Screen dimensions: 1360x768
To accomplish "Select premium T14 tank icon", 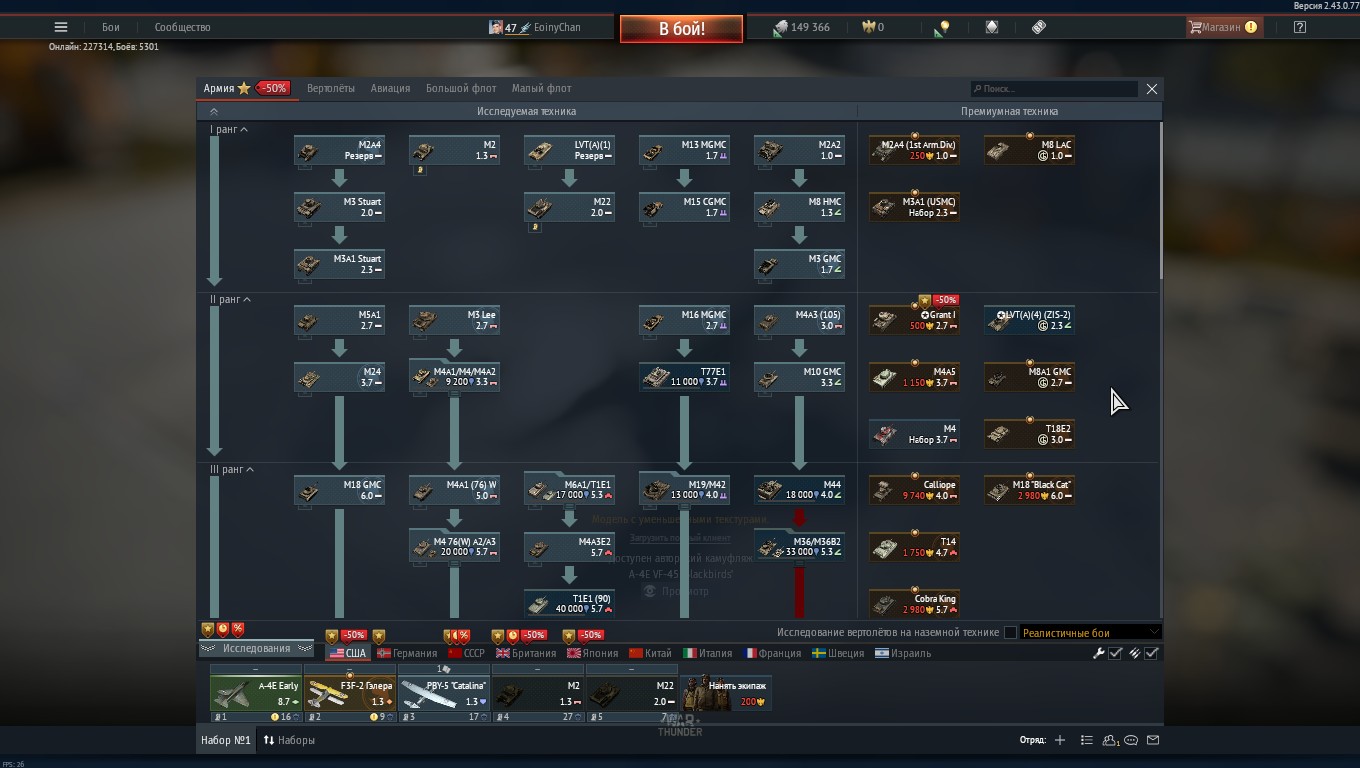I will click(884, 547).
